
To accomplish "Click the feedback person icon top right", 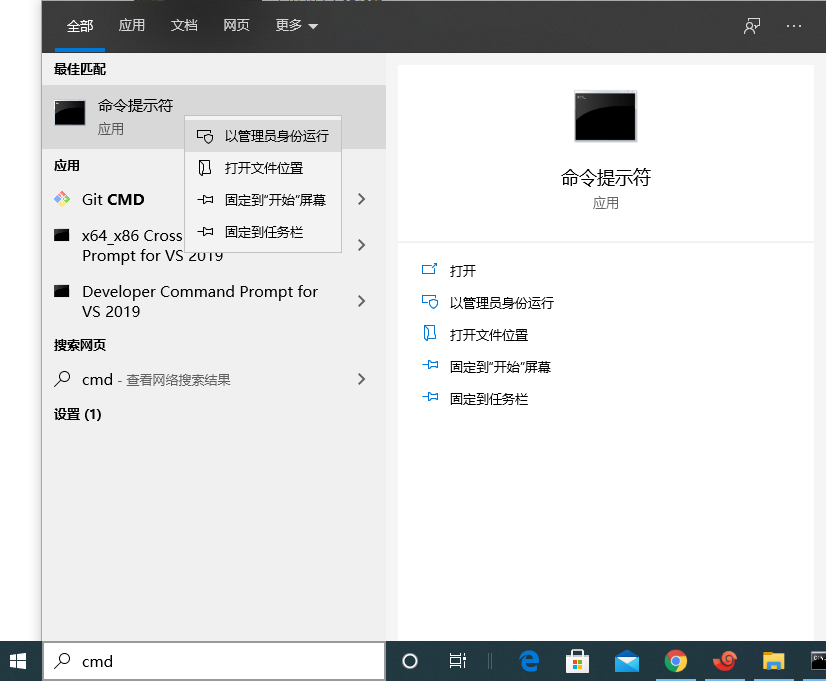I will [x=751, y=26].
